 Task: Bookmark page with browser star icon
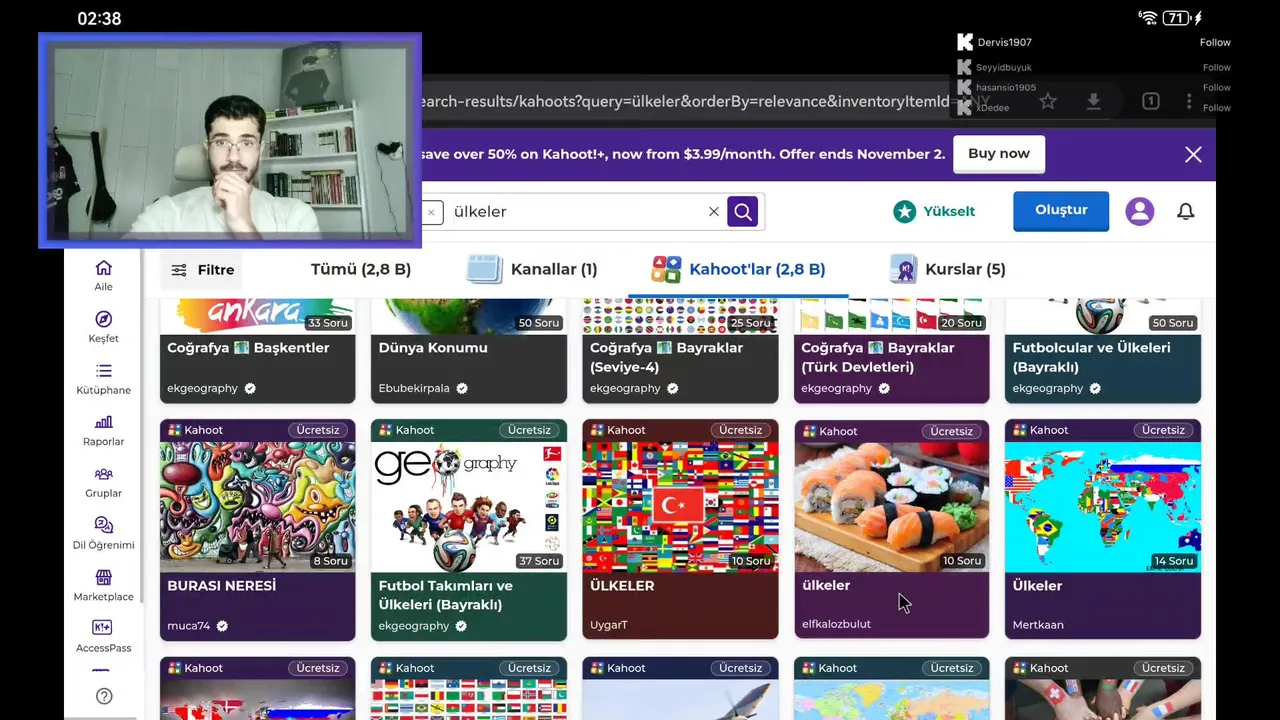click(x=1048, y=101)
